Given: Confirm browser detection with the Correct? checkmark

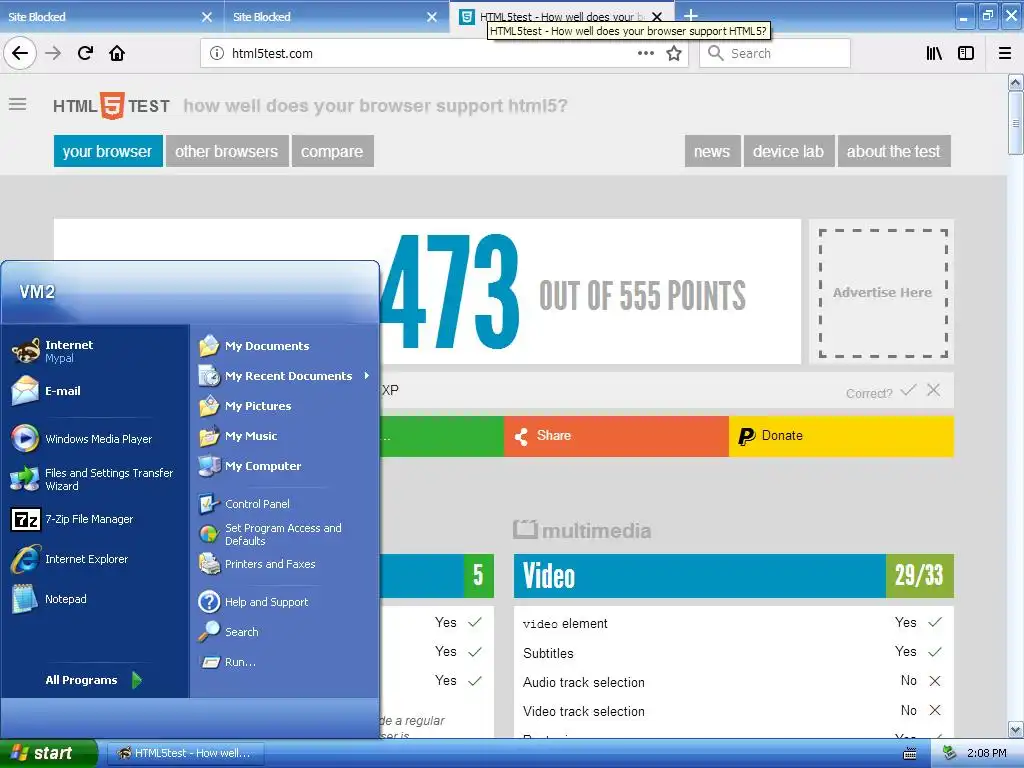Looking at the screenshot, I should tap(908, 391).
